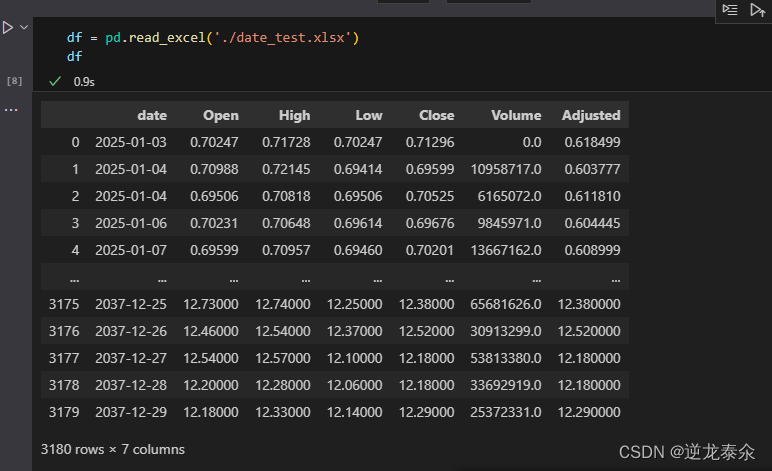Click the 'Open' column header
The width and height of the screenshot is (772, 471).
pos(221,115)
